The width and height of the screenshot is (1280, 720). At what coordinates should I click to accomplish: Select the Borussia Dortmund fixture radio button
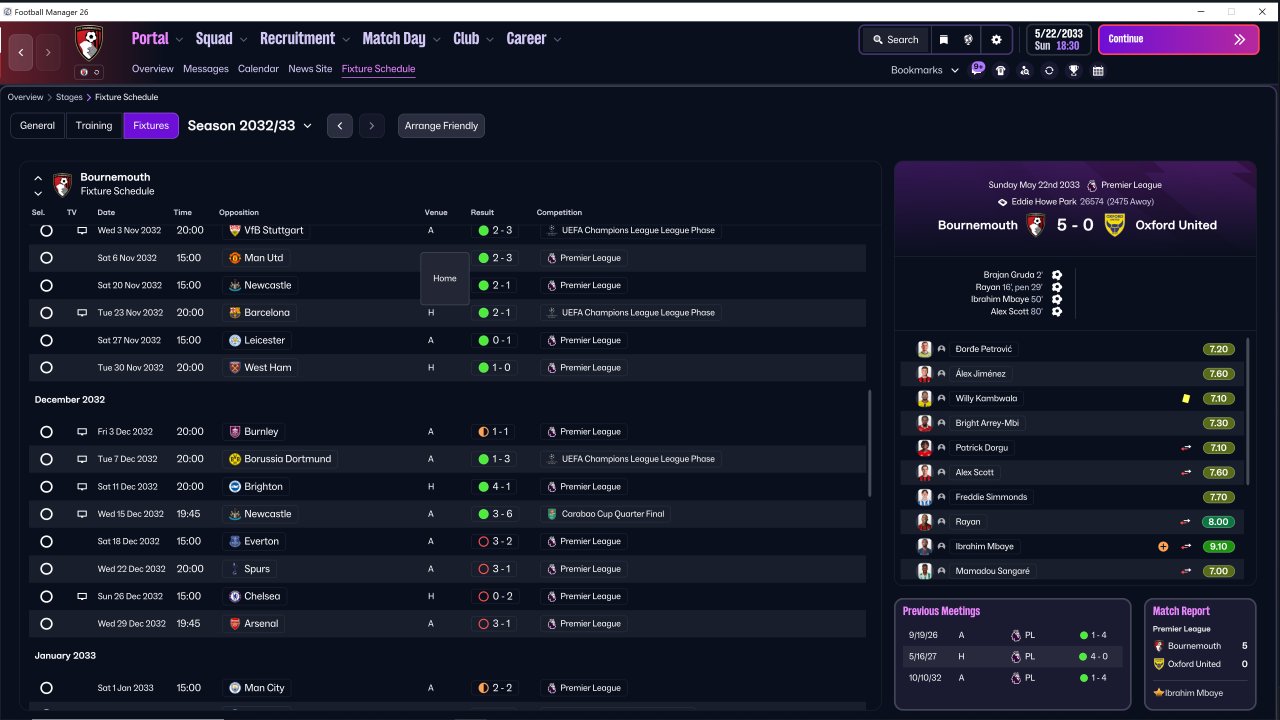point(46,459)
